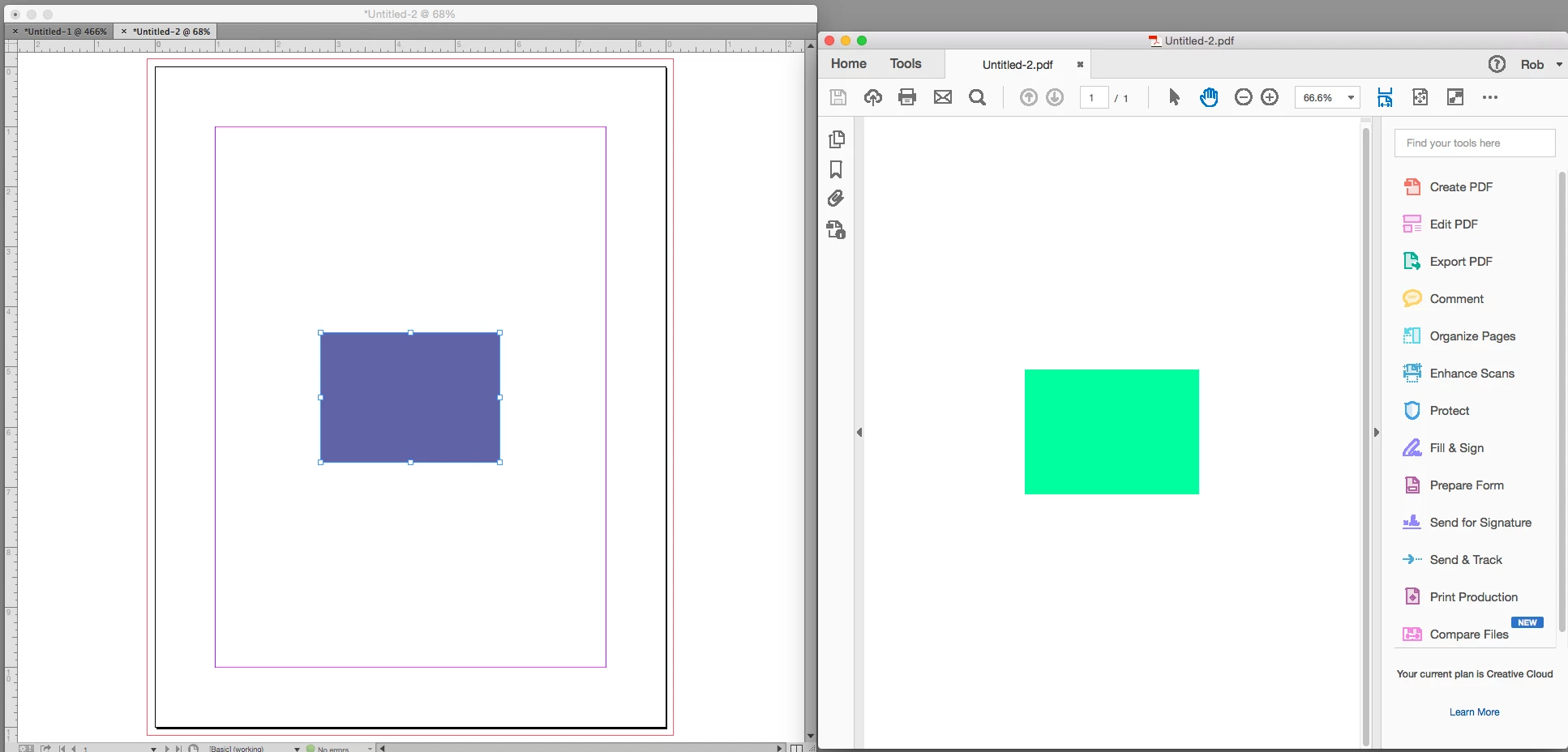The width and height of the screenshot is (1568, 752).
Task: Close the Untitled-2.pdf tab with its x
Action: (x=1080, y=65)
